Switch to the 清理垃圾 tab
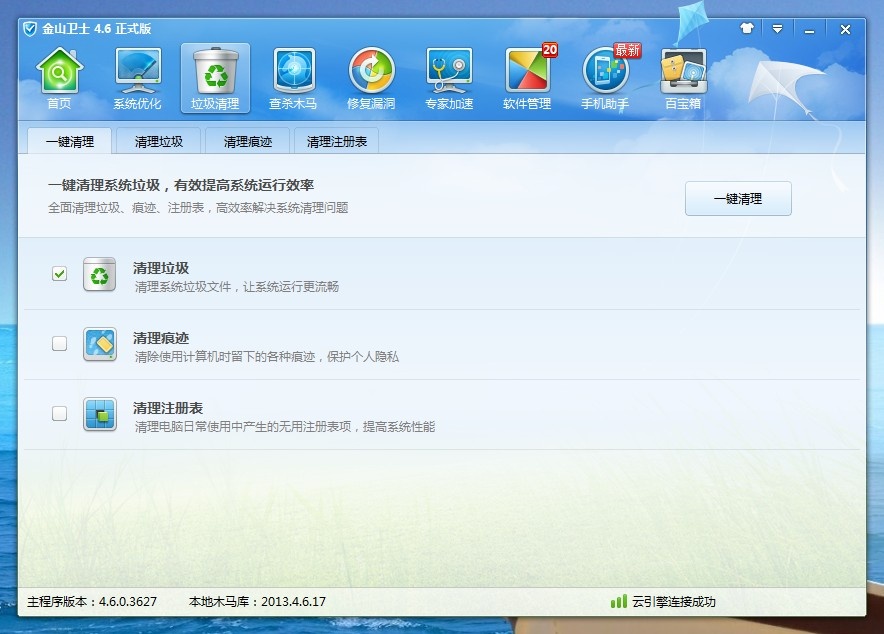 click(x=159, y=142)
